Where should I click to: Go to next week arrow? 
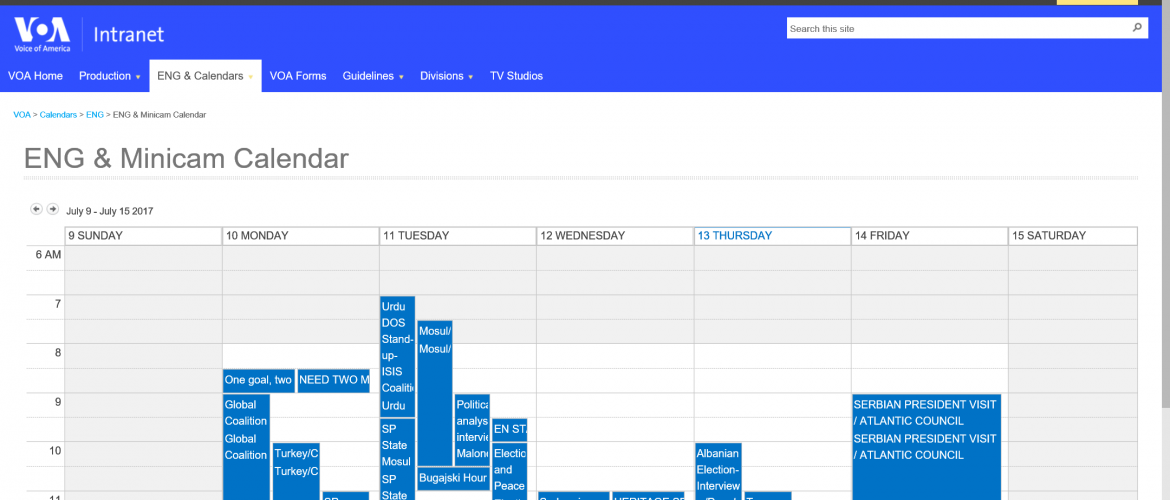click(53, 209)
